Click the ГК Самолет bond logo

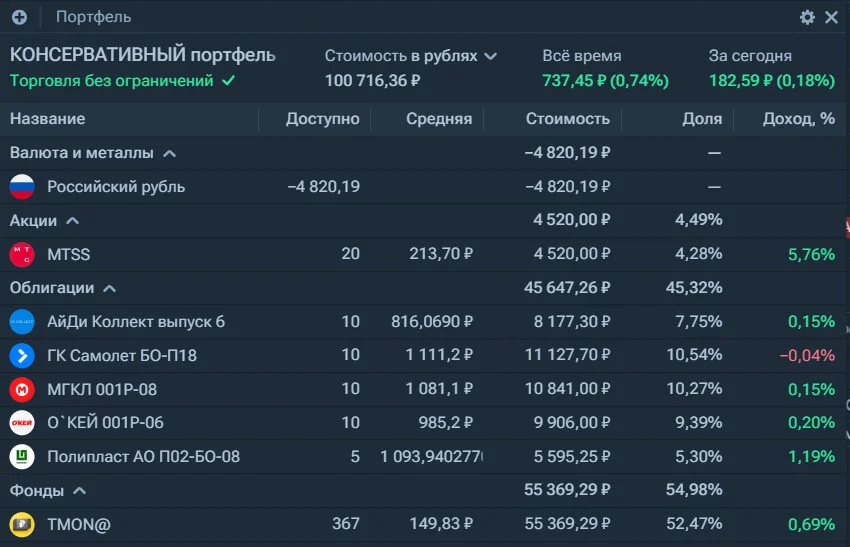pos(22,356)
